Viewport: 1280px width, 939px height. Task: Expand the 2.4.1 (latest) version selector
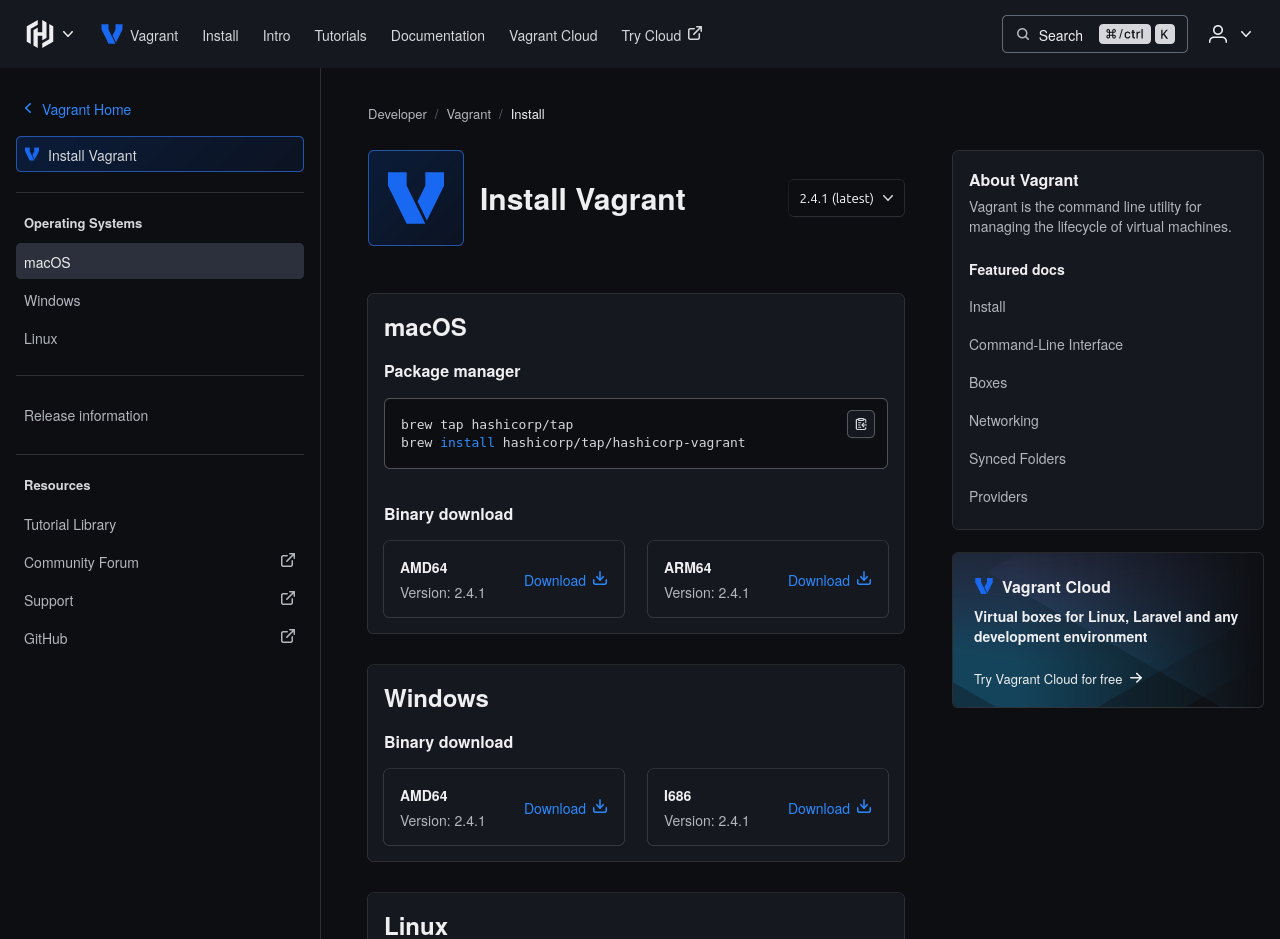coord(846,198)
